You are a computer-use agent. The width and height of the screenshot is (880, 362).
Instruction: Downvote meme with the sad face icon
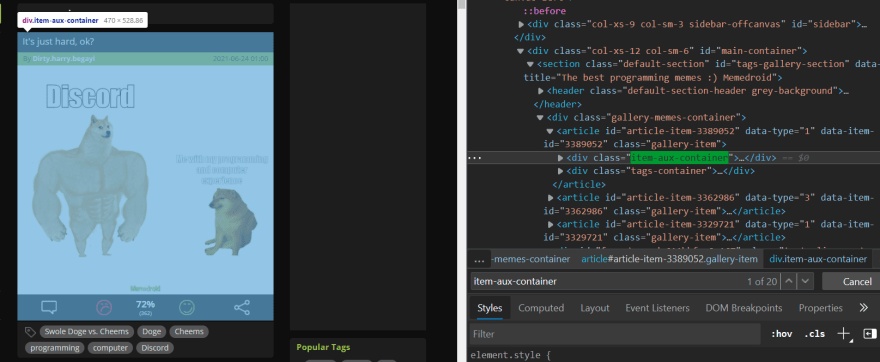click(104, 307)
